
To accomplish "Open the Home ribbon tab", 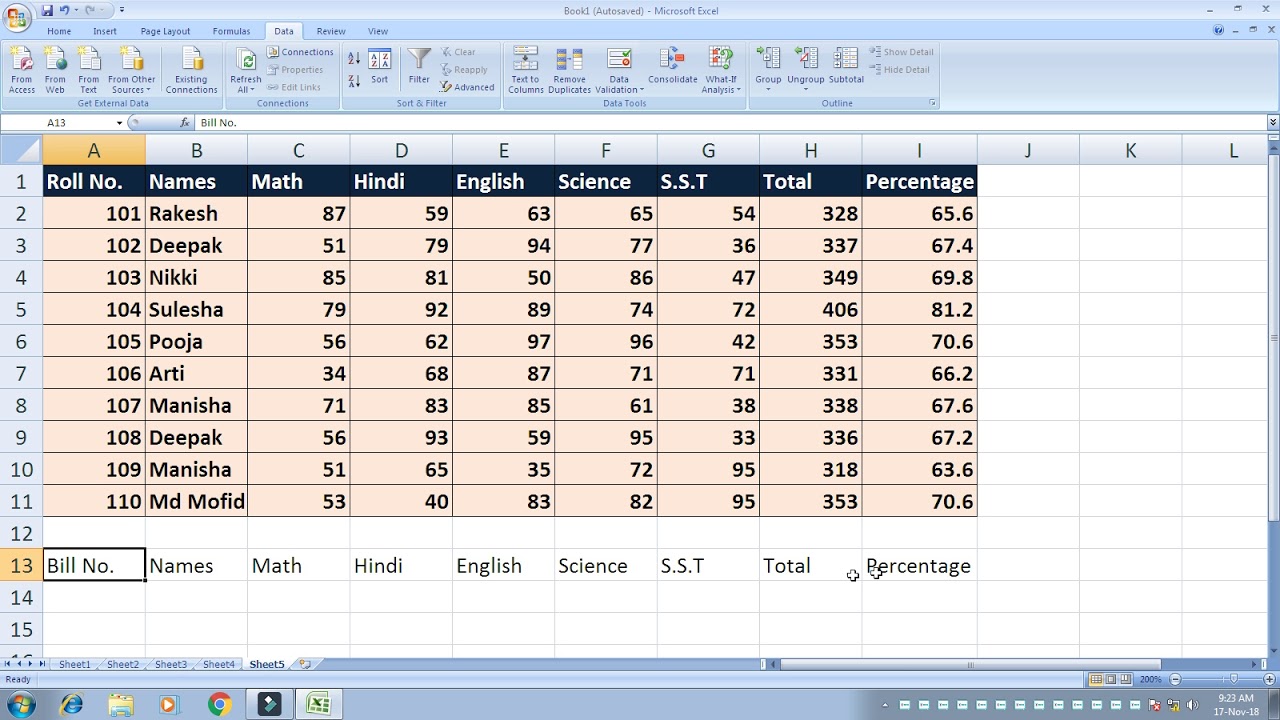I will (59, 31).
